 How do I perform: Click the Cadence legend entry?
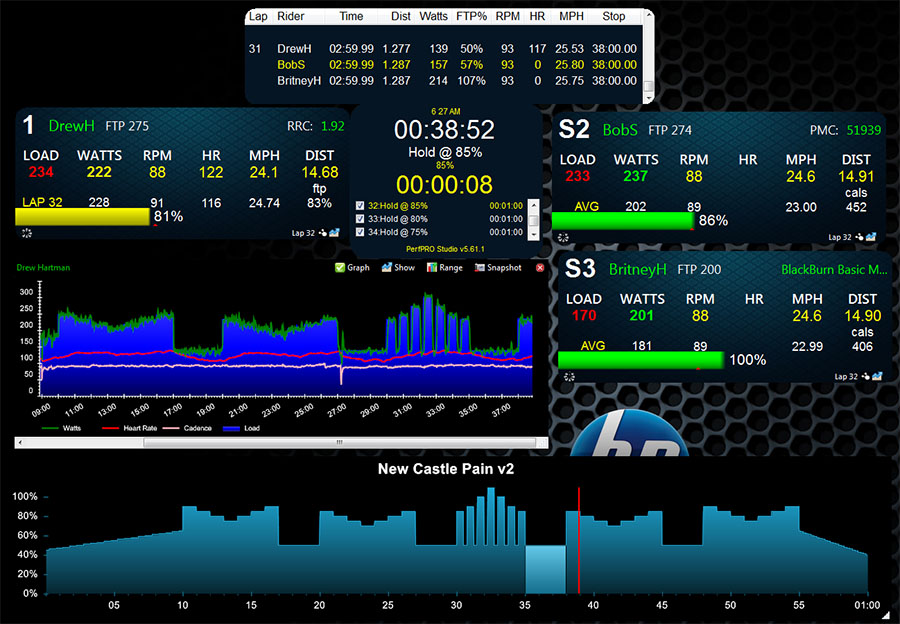pos(187,428)
